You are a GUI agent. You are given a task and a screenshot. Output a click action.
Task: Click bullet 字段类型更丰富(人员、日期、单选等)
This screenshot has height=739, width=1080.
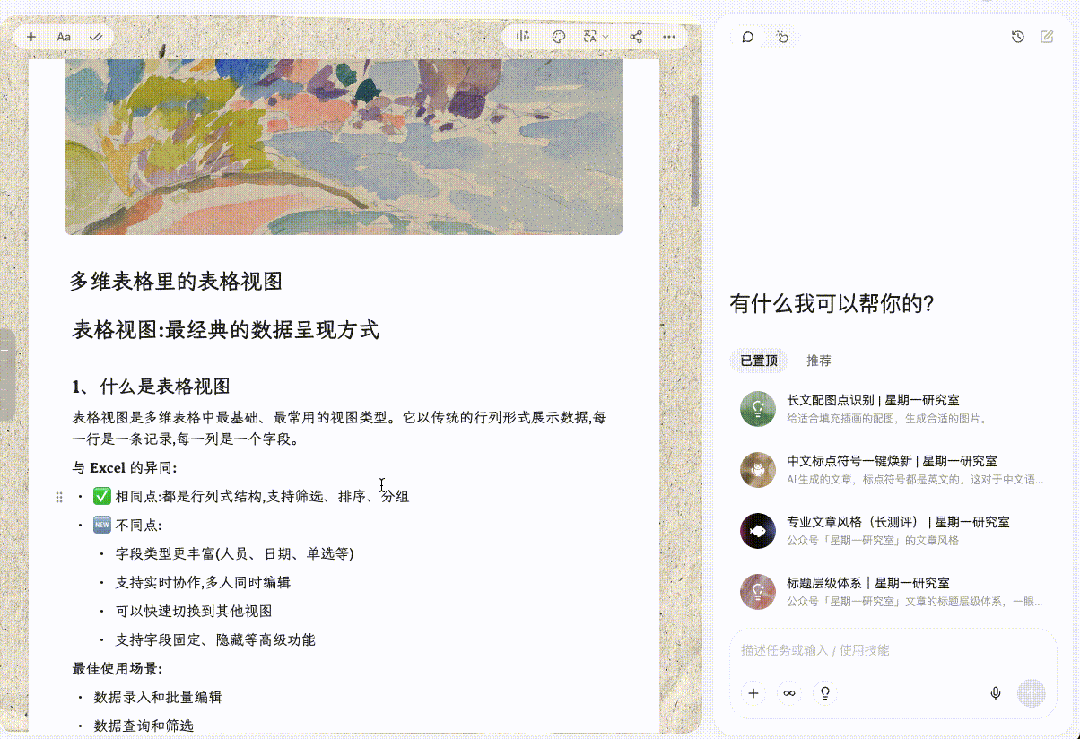[235, 554]
